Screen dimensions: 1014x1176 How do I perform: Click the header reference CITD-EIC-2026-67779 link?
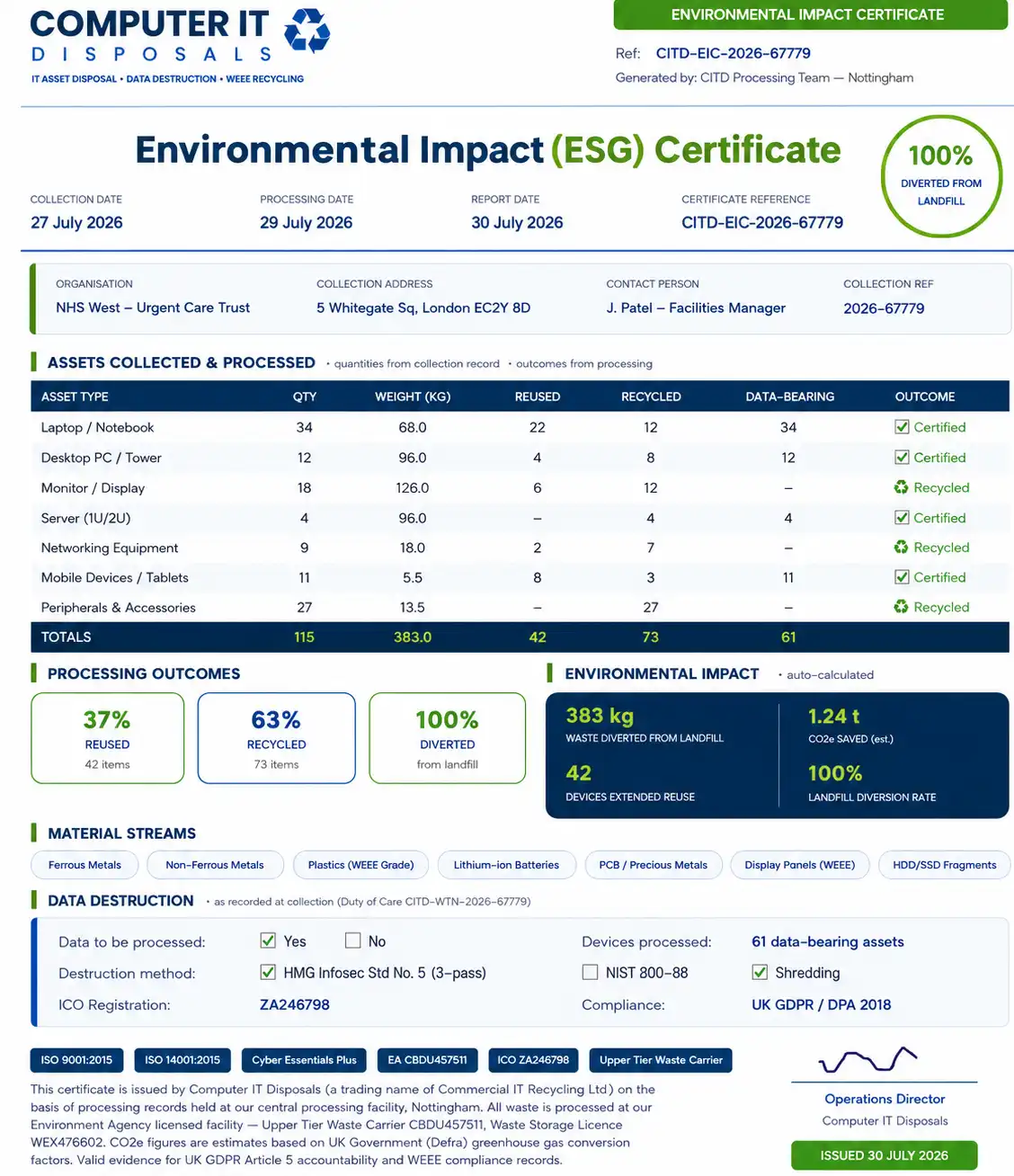733,53
